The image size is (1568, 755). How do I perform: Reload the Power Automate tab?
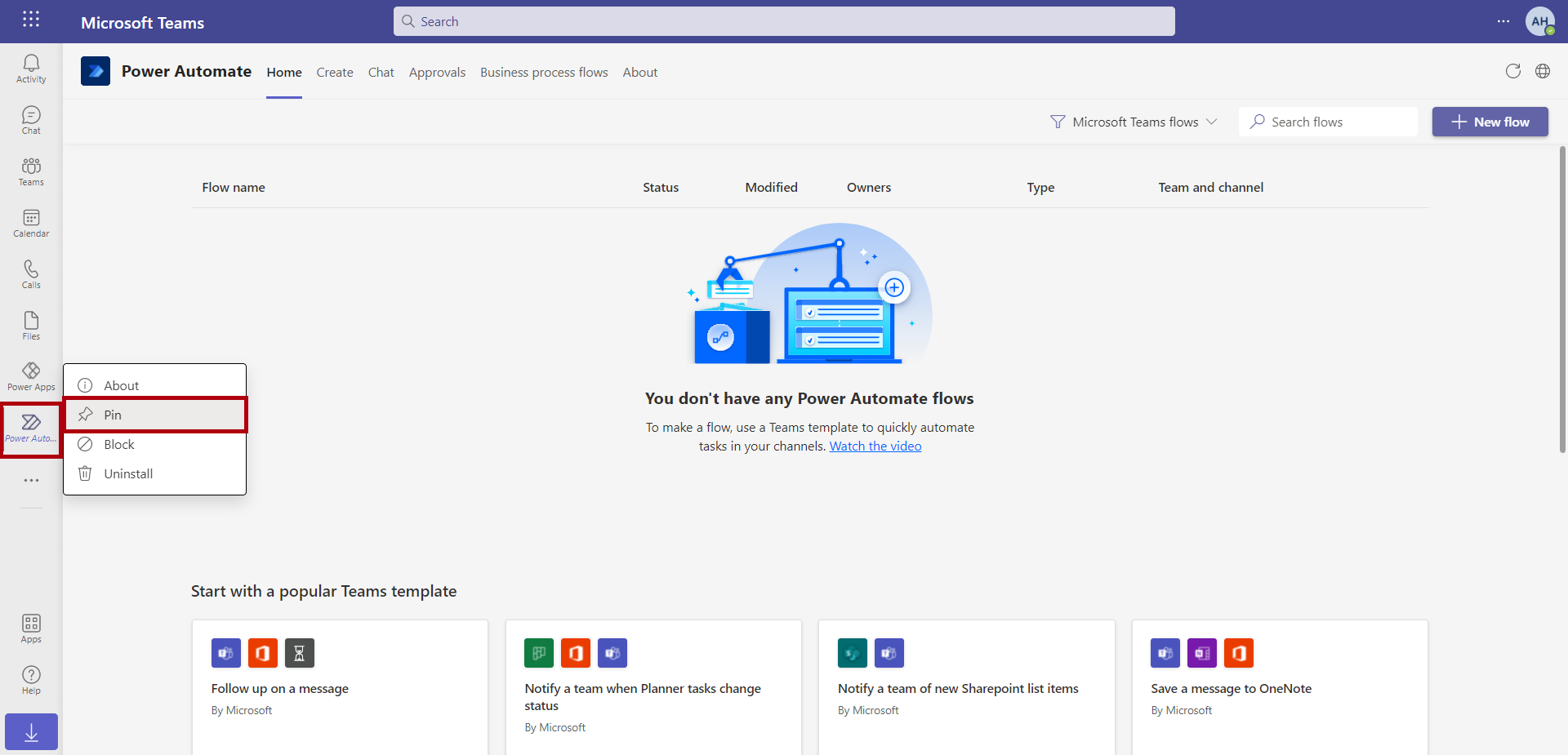1513,71
